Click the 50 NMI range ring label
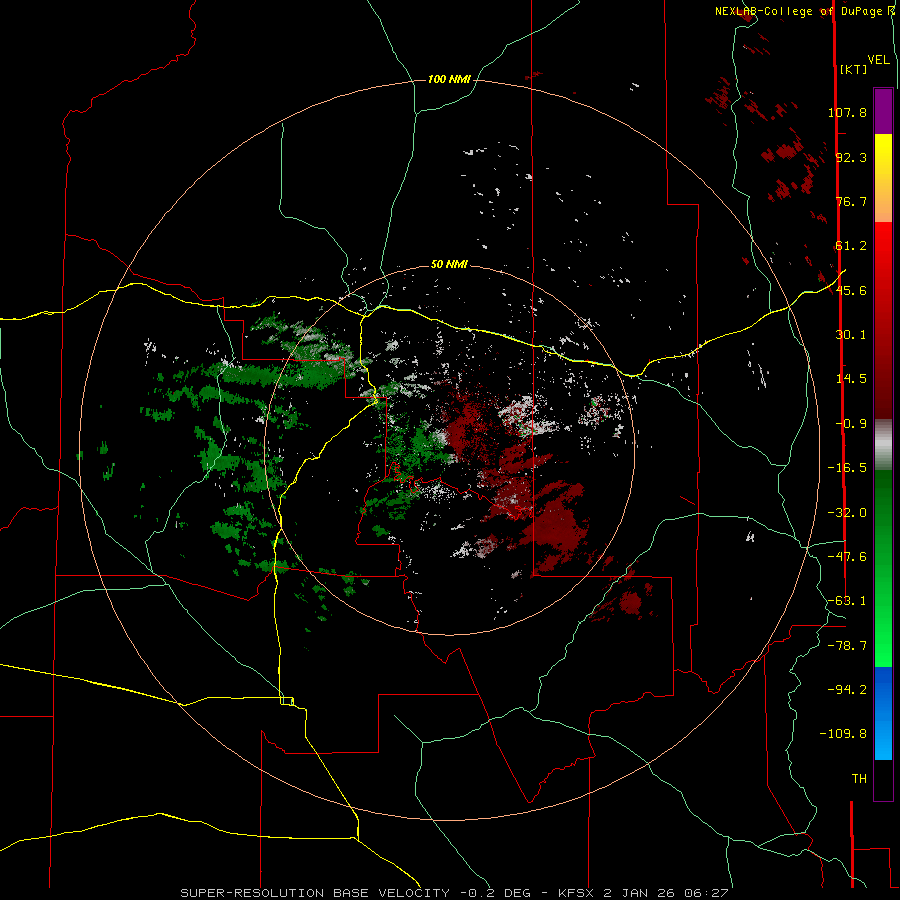 [449, 265]
